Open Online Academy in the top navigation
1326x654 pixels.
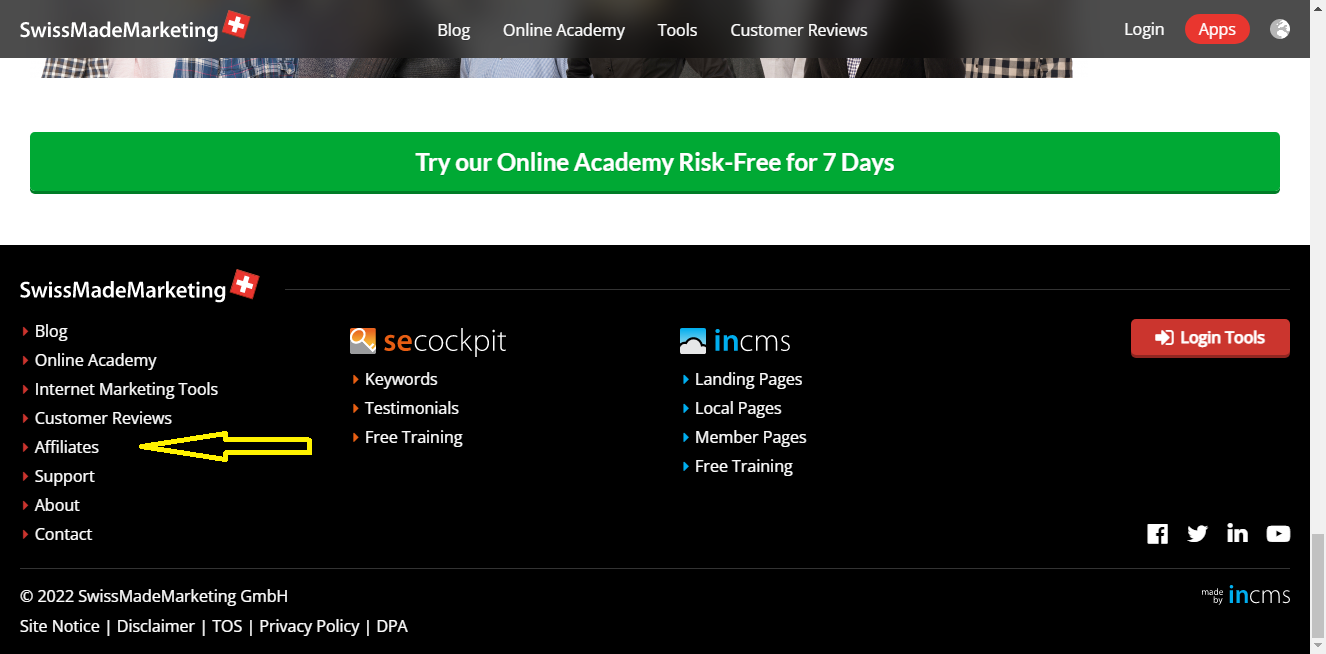(564, 30)
